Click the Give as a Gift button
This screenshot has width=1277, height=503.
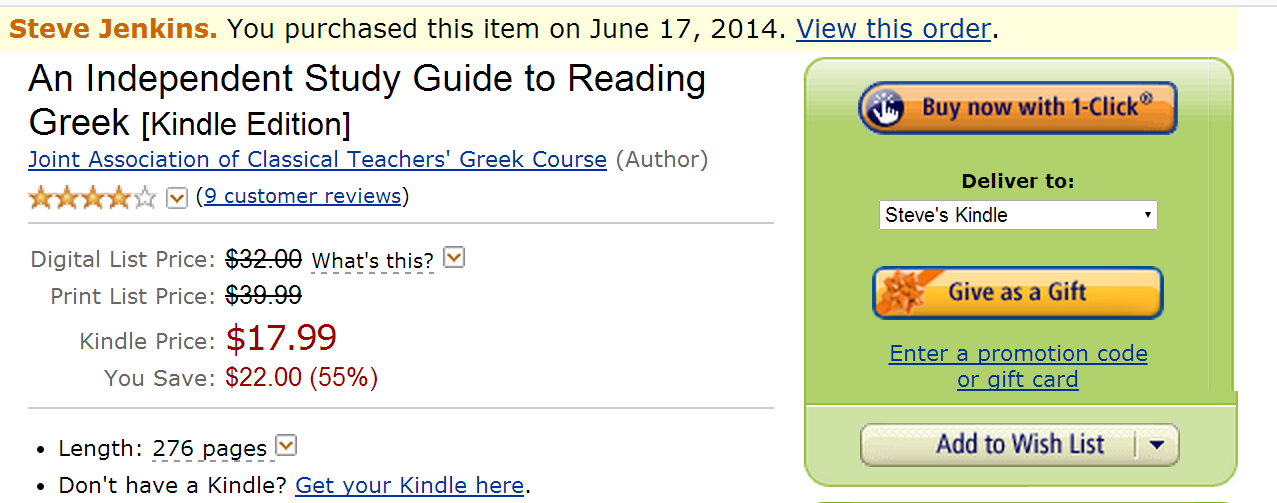click(1017, 292)
